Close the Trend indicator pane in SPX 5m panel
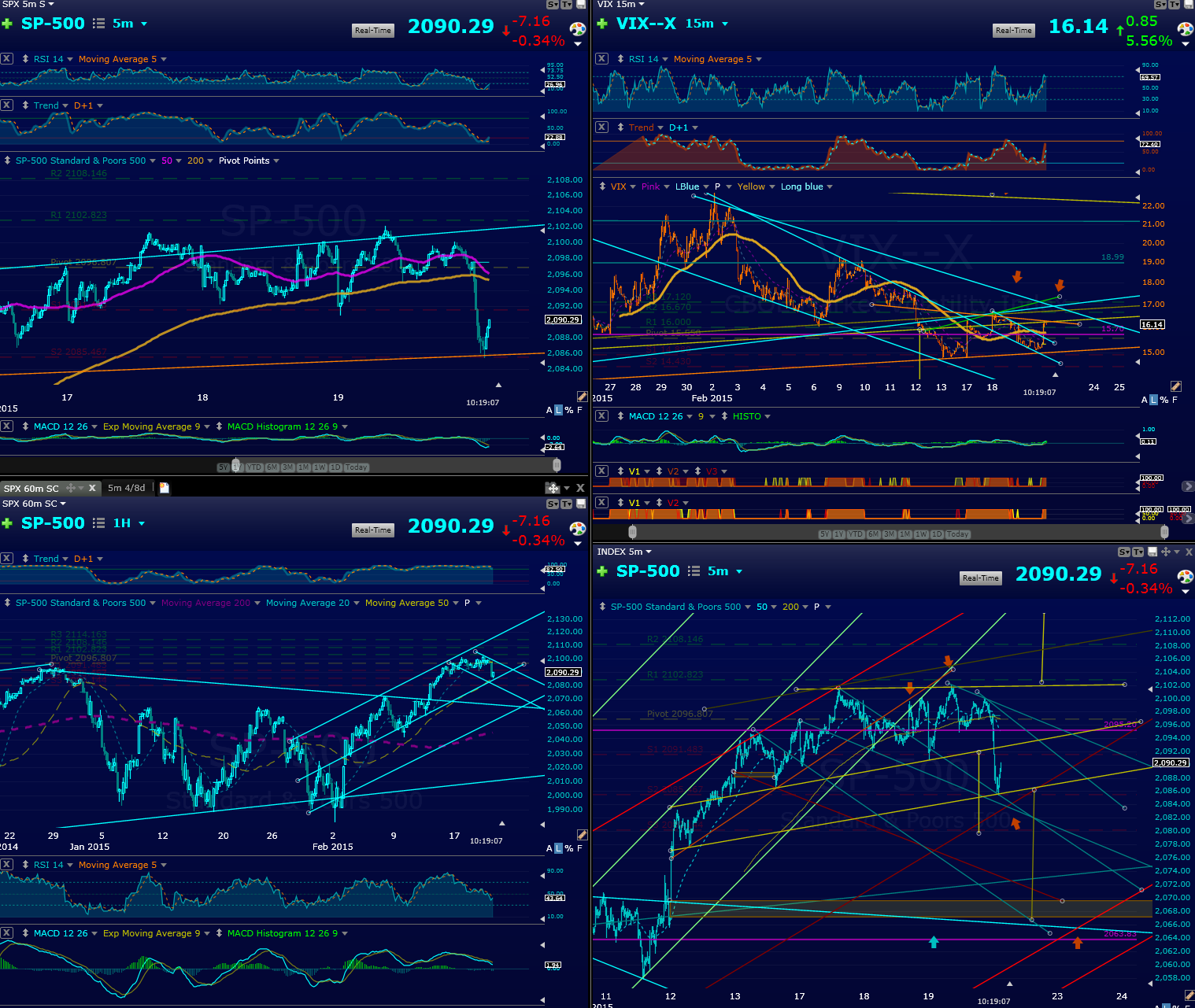The width and height of the screenshot is (1195, 1008). [6, 105]
